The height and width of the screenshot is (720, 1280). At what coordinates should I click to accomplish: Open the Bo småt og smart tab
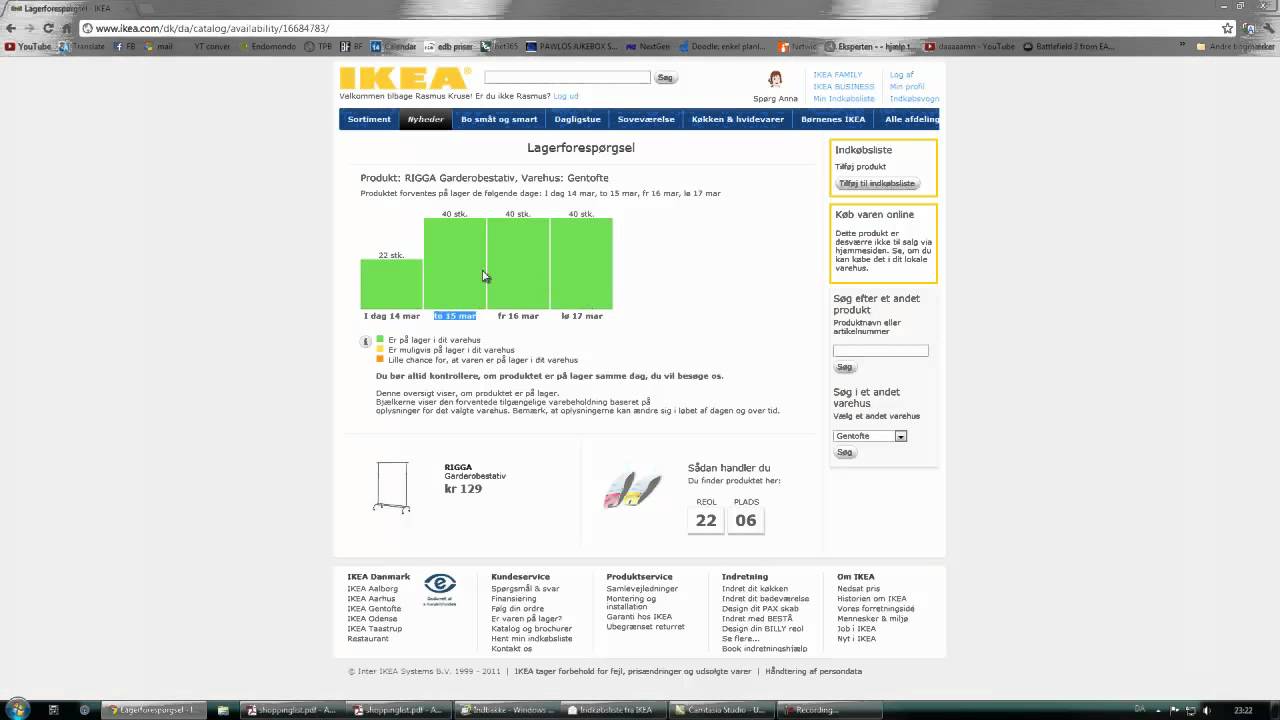pos(499,119)
